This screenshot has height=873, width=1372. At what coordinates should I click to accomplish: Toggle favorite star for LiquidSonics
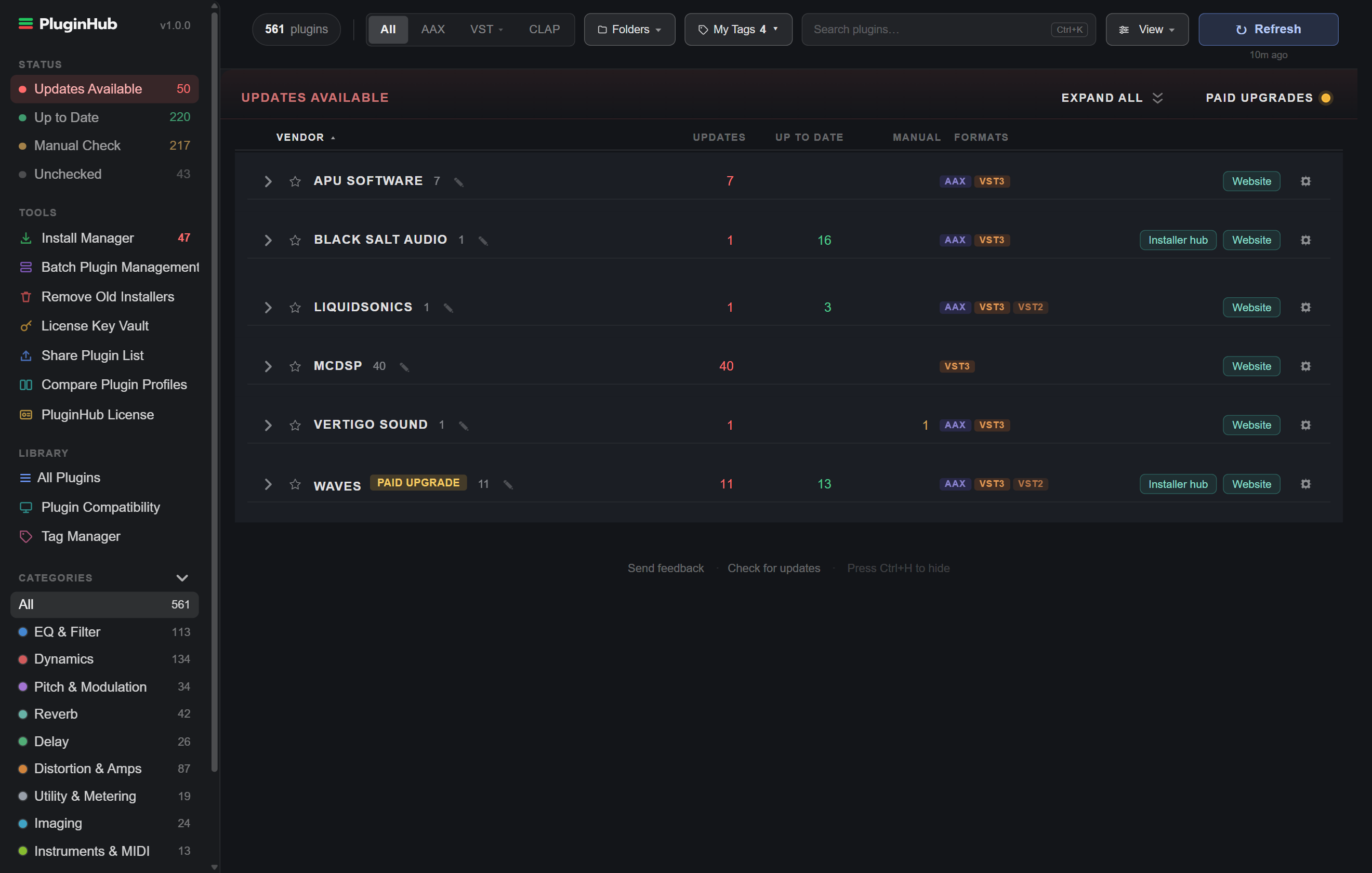point(295,308)
